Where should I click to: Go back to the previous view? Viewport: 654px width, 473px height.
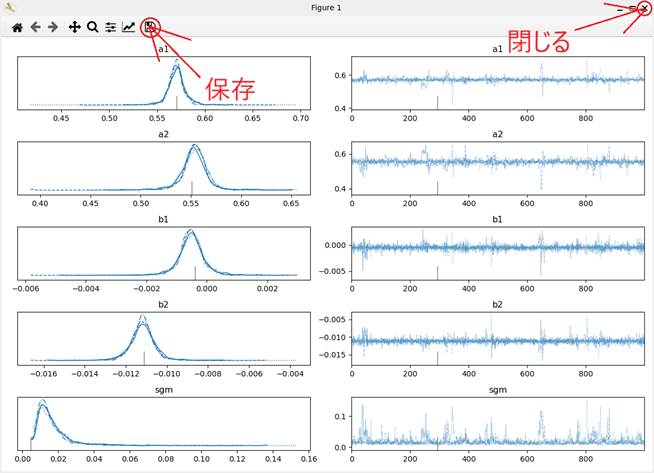coord(35,28)
